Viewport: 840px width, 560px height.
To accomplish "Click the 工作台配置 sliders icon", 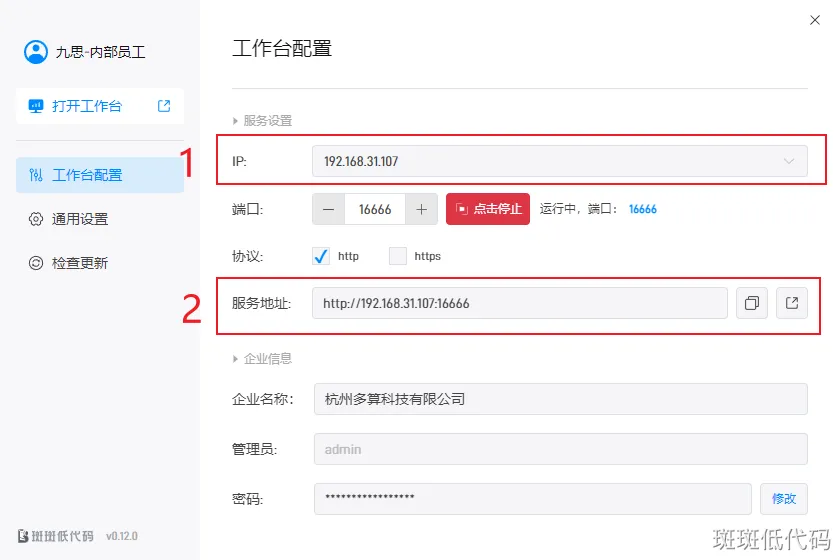I will (36, 175).
